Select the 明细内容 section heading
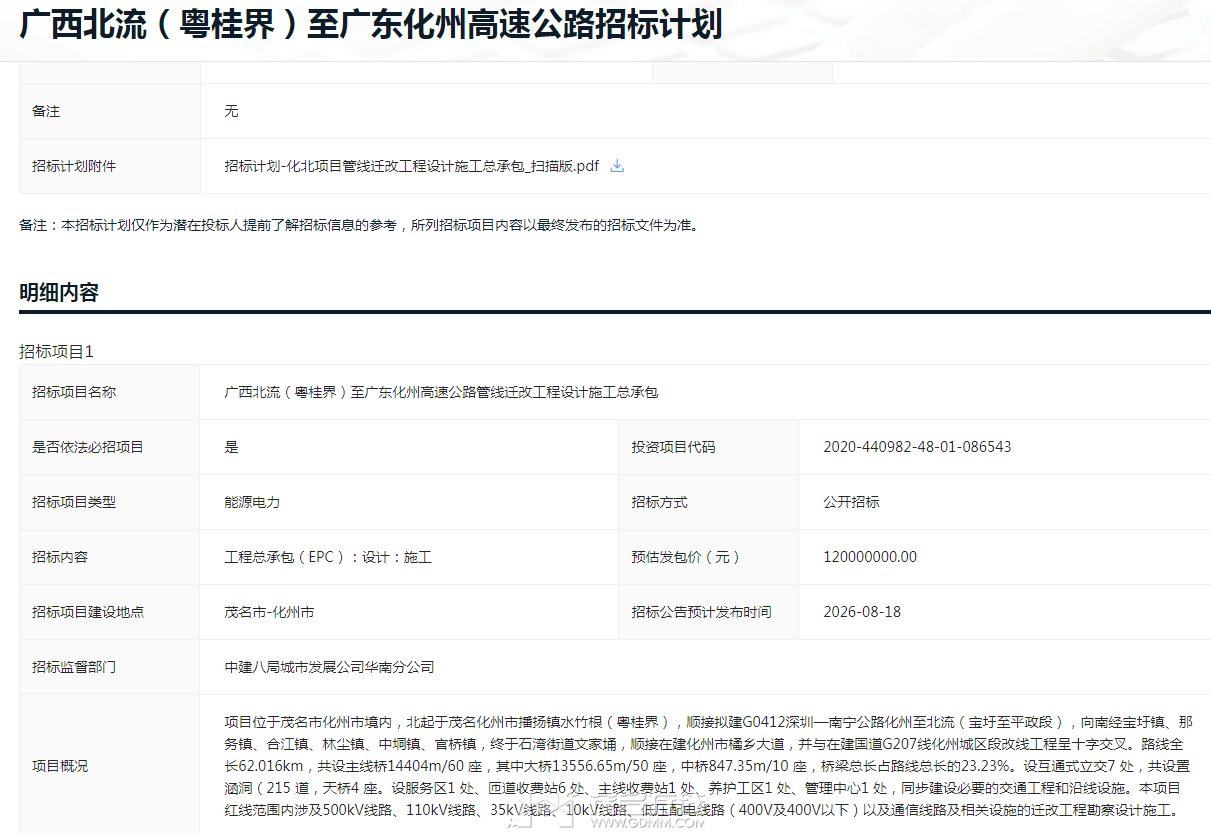Screen dimensions: 1211x833 pos(59,293)
